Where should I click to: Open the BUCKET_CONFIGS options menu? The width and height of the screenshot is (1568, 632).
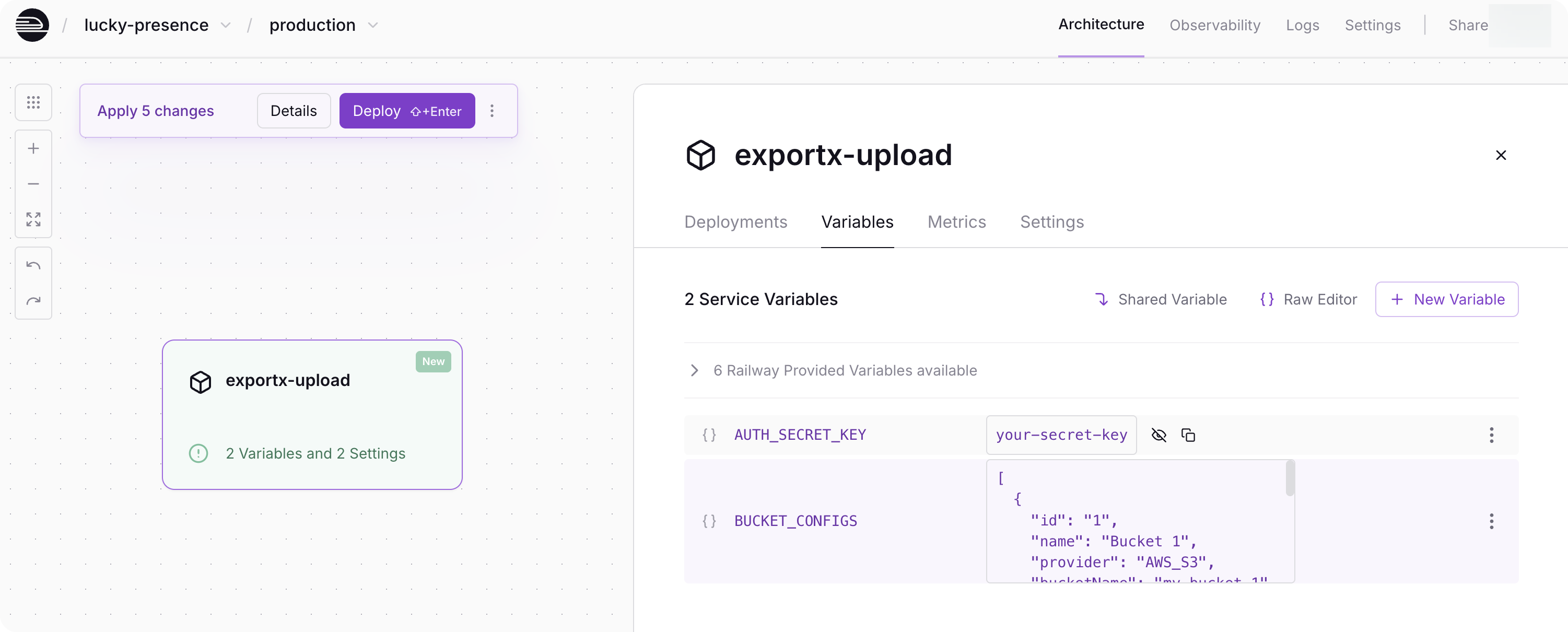[1491, 521]
